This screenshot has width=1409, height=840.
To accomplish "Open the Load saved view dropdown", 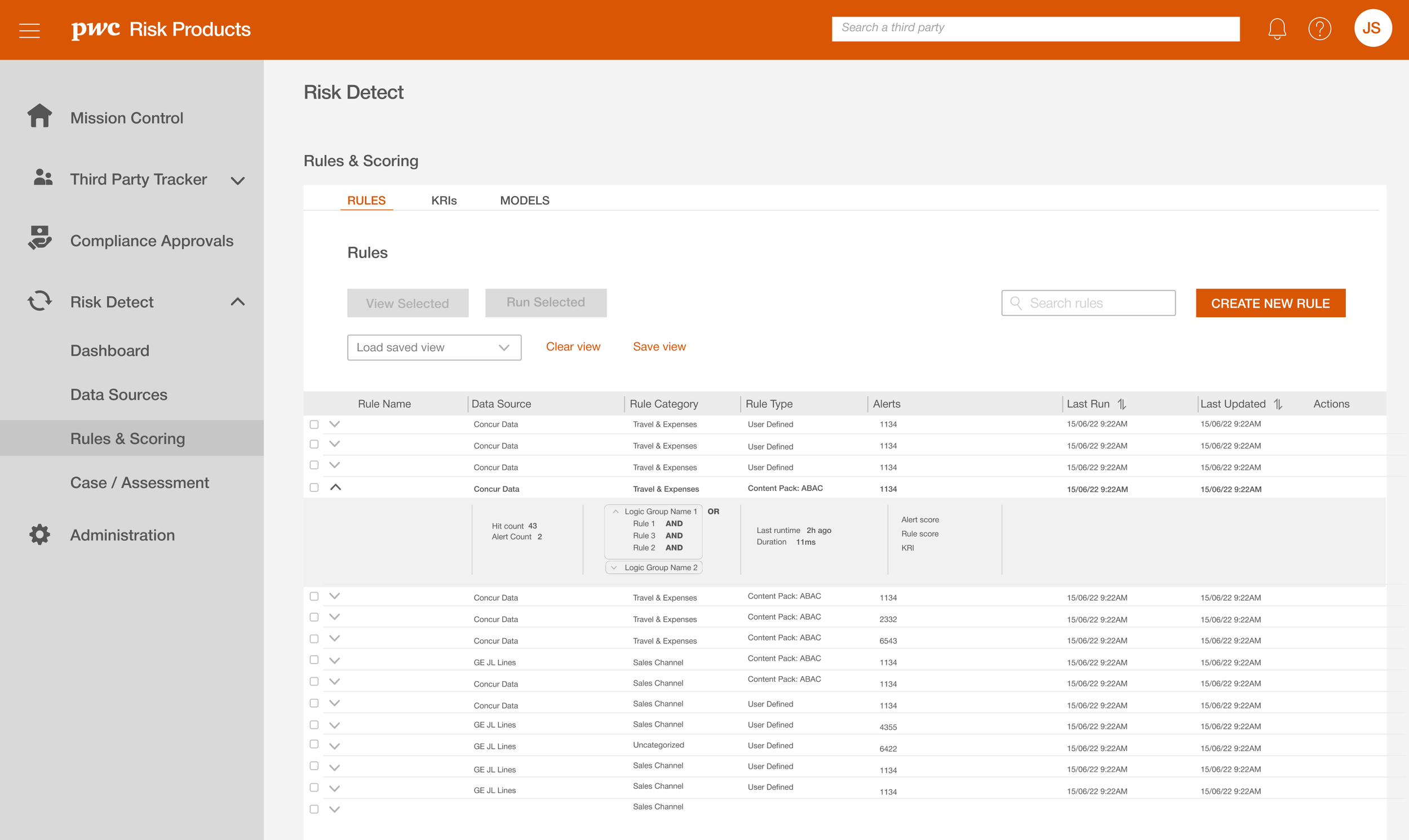I will [434, 348].
